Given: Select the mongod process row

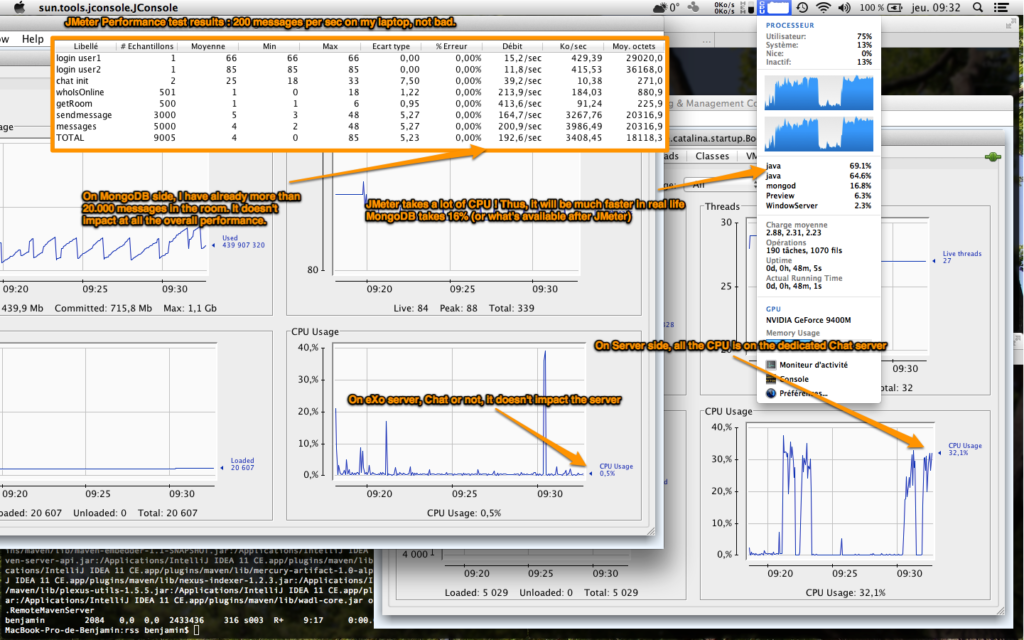Looking at the screenshot, I should 818,185.
